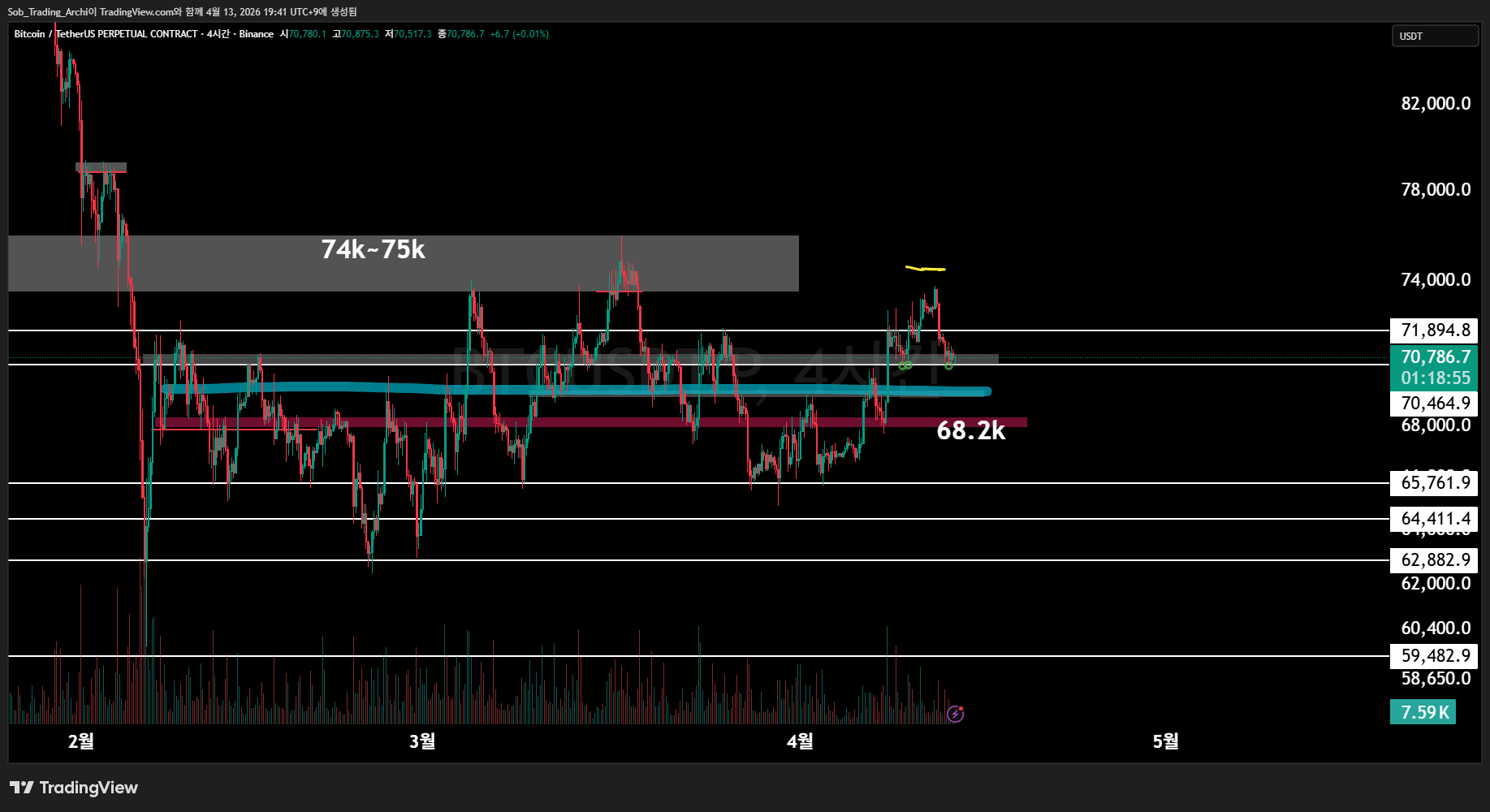
Task: Select the current price label 70,786.7
Action: point(1435,356)
